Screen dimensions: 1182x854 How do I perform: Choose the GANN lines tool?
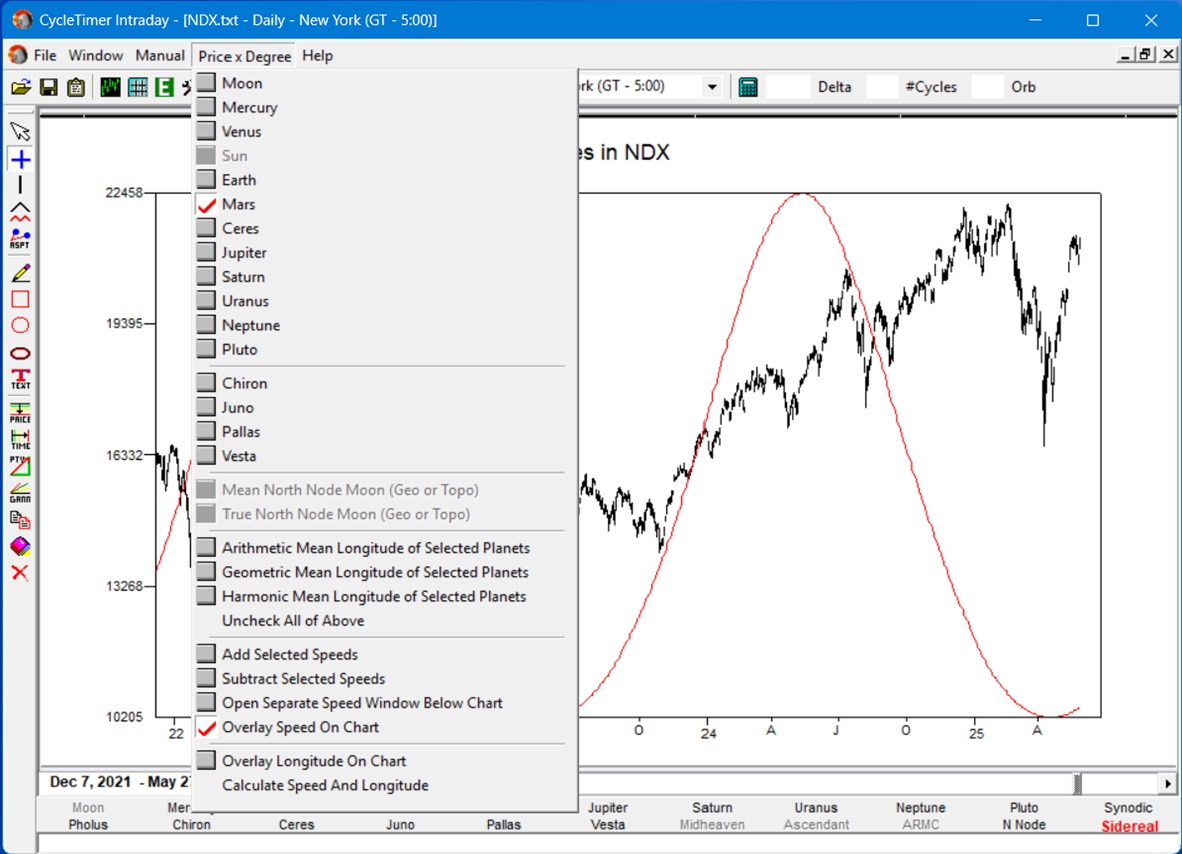[20, 492]
